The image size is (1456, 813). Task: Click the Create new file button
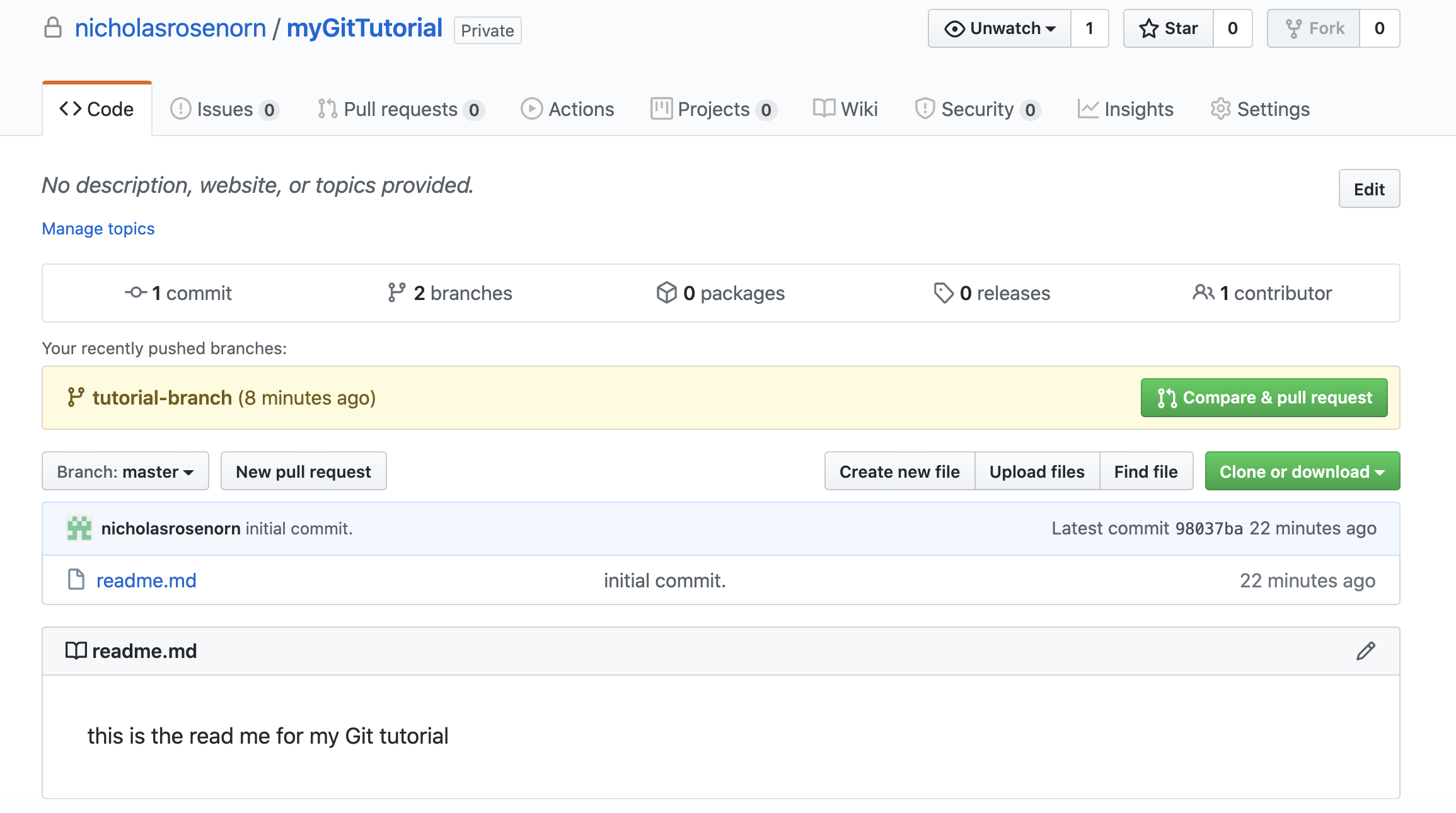tap(899, 471)
